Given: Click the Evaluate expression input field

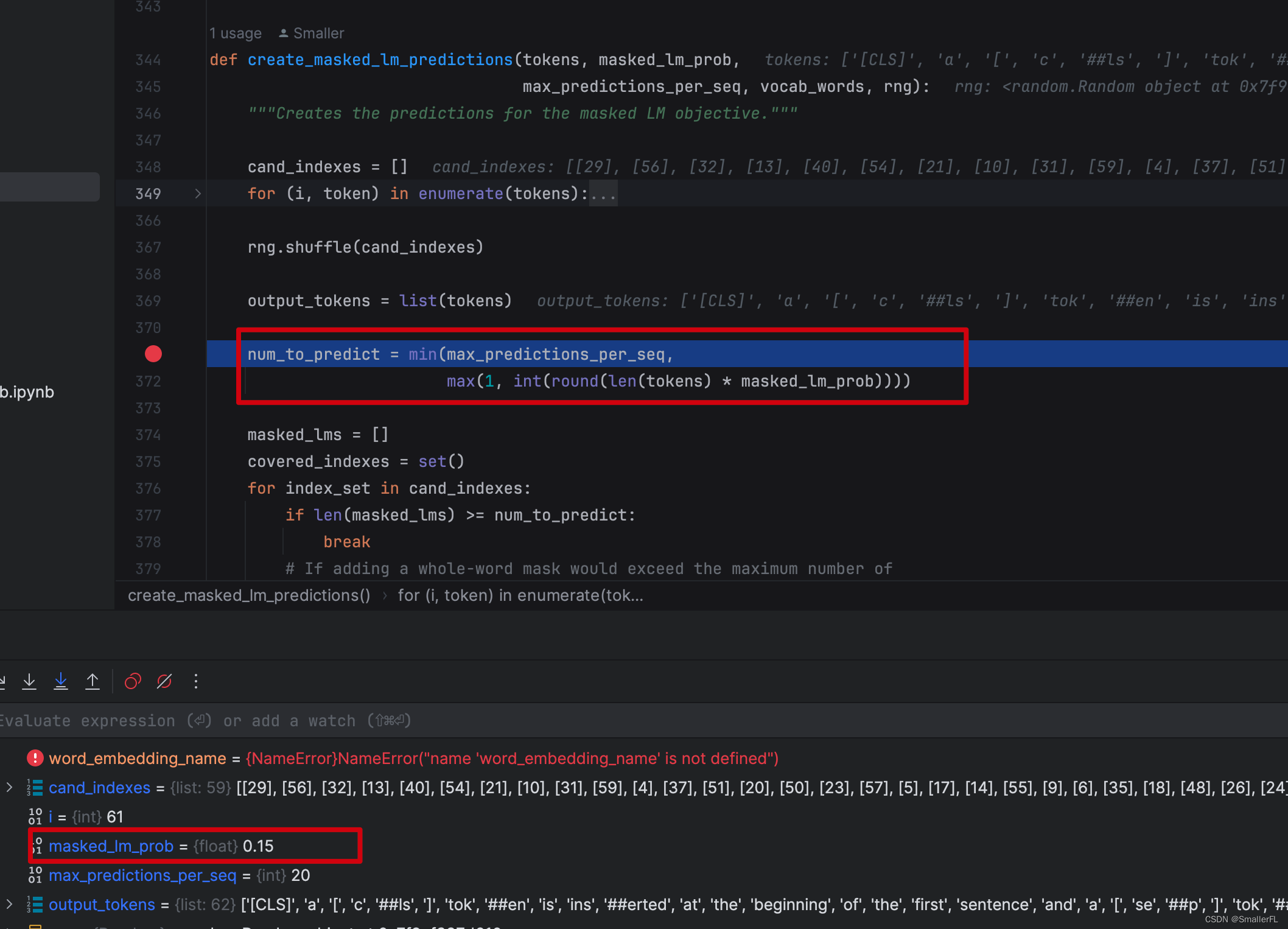Looking at the screenshot, I should click(644, 721).
